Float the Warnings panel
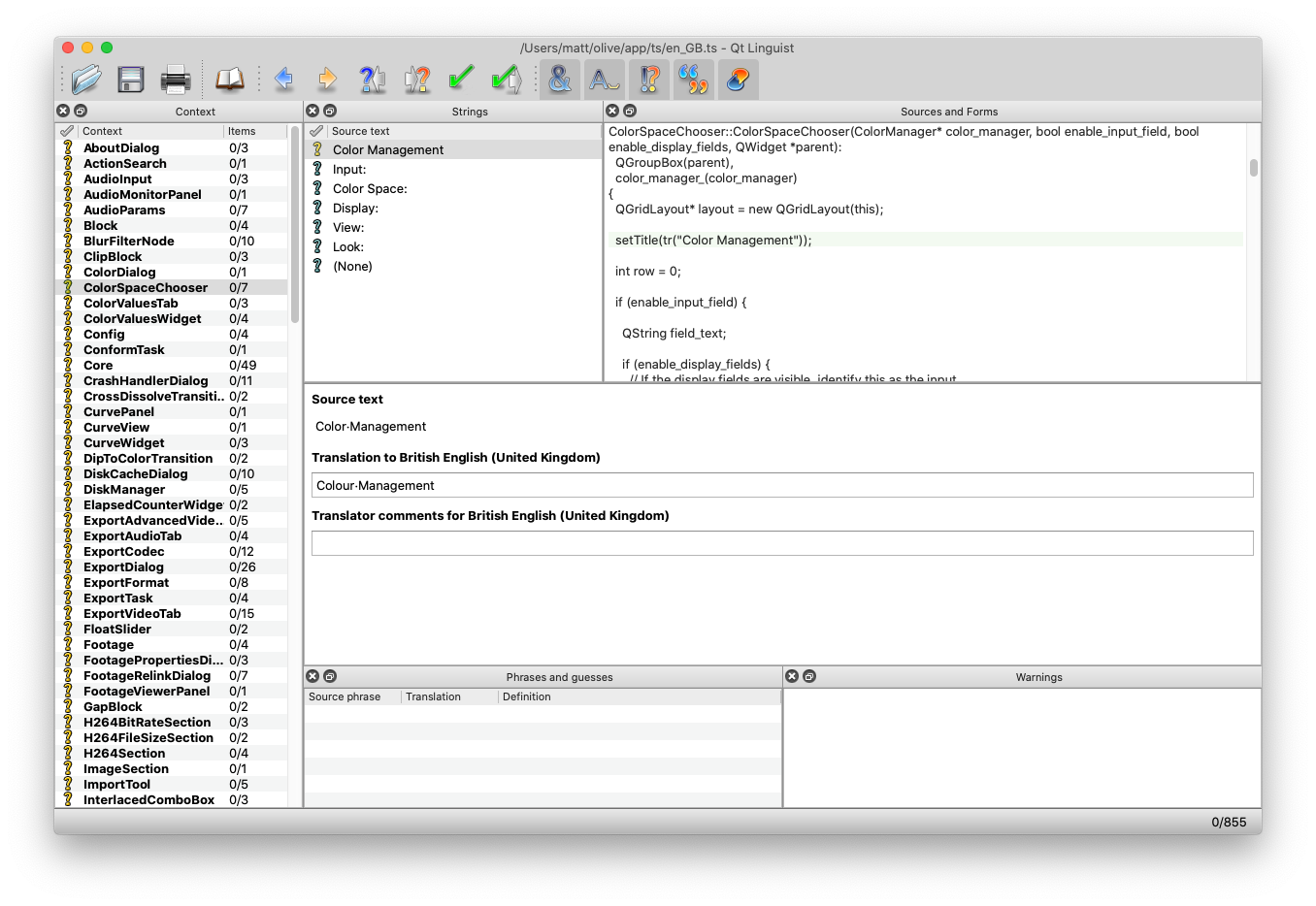The width and height of the screenshot is (1316, 906). point(809,676)
